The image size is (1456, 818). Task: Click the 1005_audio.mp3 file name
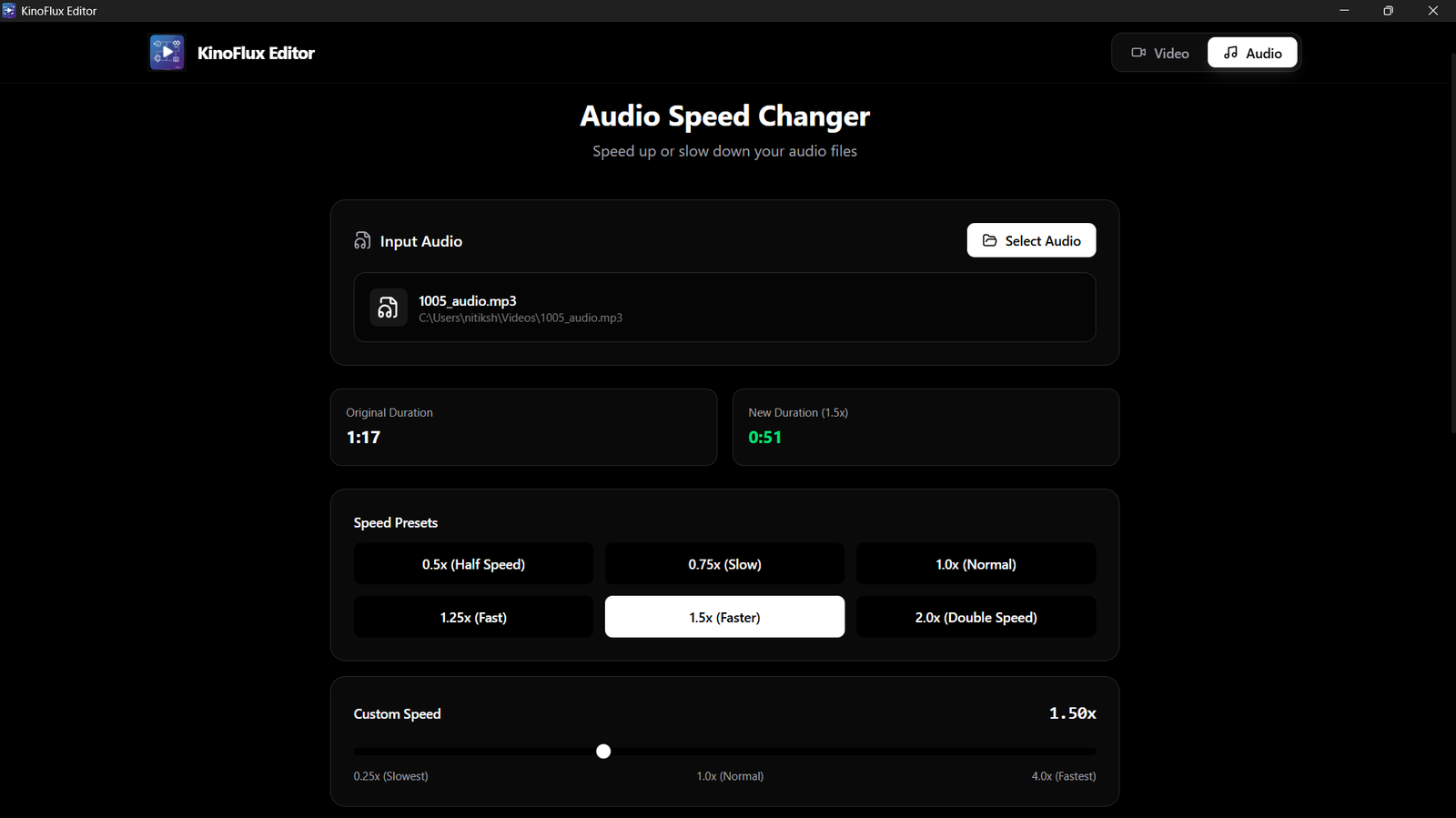click(468, 300)
